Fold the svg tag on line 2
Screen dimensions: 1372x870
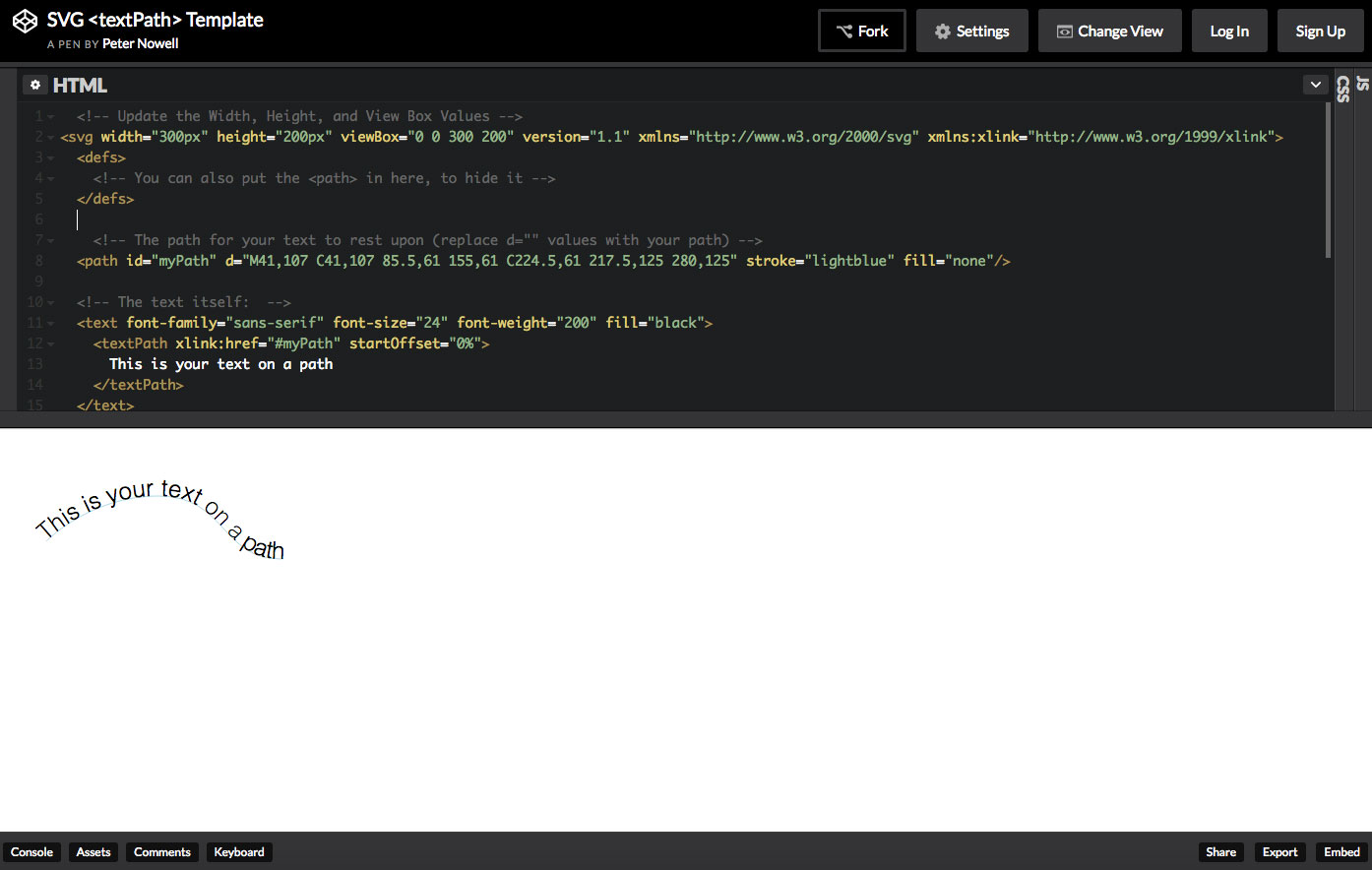[51, 137]
